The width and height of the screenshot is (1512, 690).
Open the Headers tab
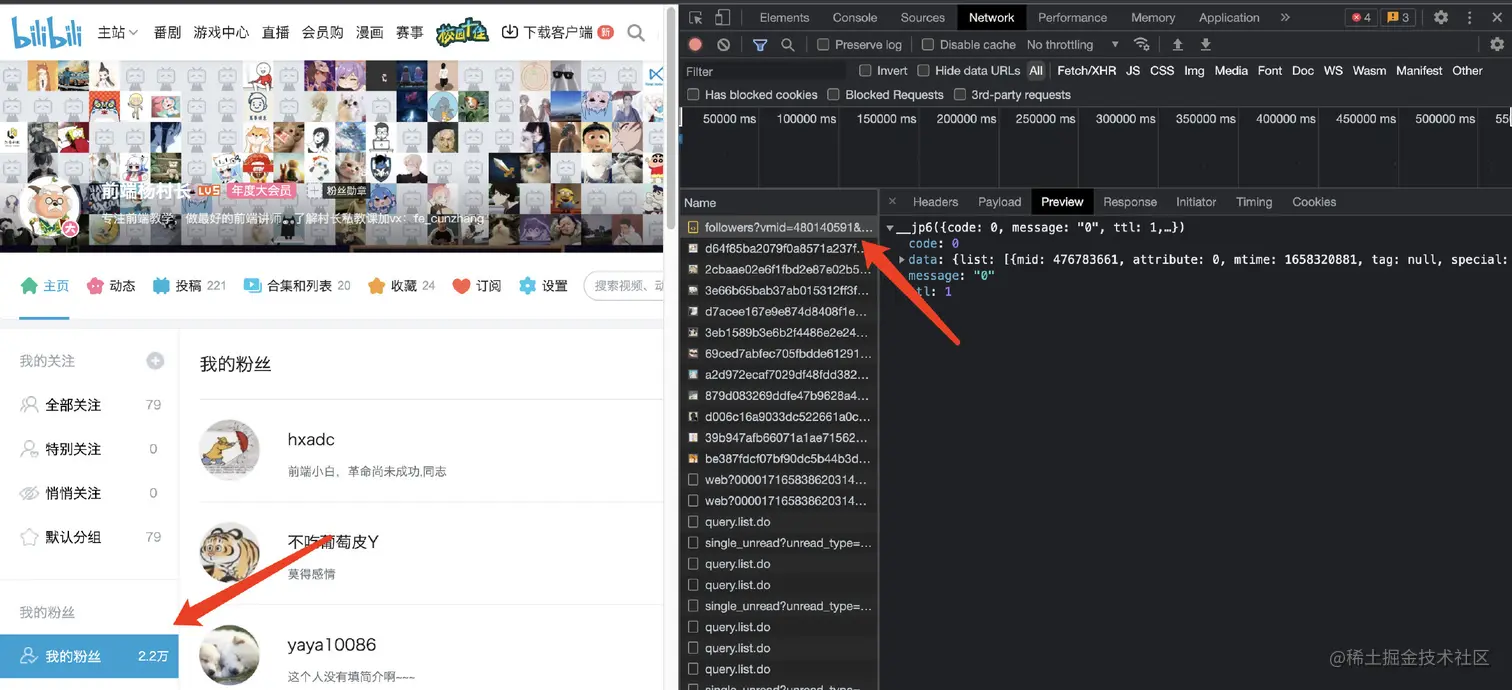click(935, 201)
